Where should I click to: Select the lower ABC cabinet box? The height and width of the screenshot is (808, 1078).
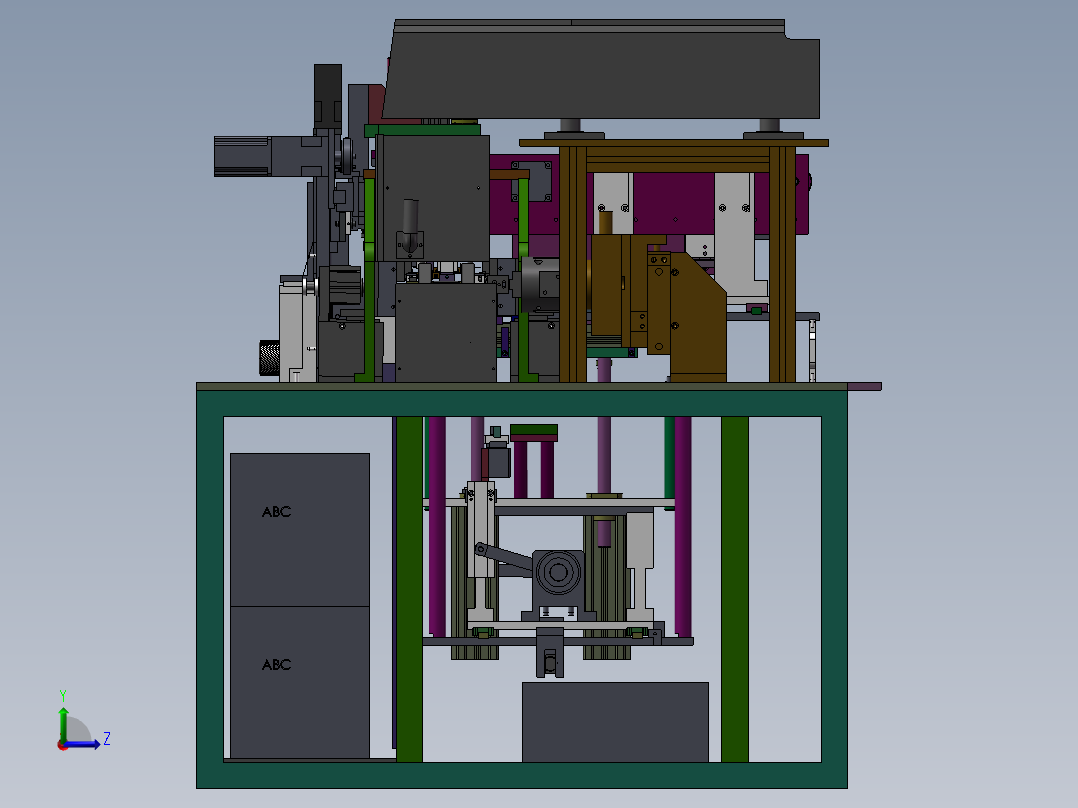(x=300, y=682)
